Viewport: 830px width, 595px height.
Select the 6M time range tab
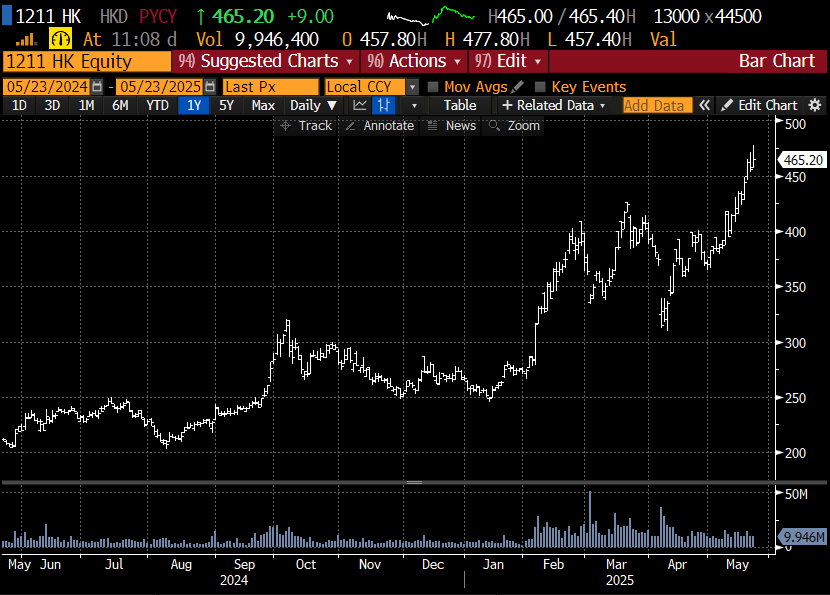point(120,105)
